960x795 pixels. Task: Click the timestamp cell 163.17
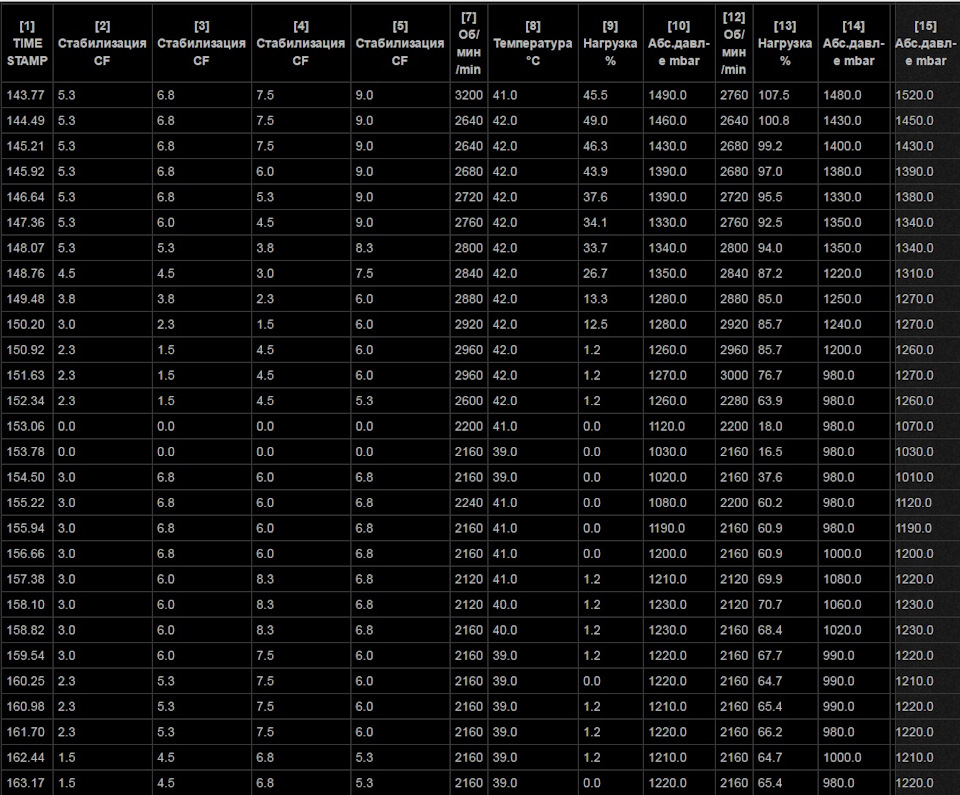tap(26, 783)
